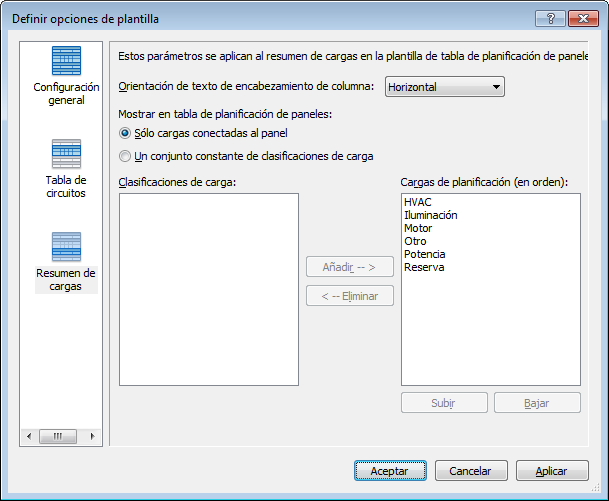
Task: Click the Aceptar button
Action: (x=389, y=471)
